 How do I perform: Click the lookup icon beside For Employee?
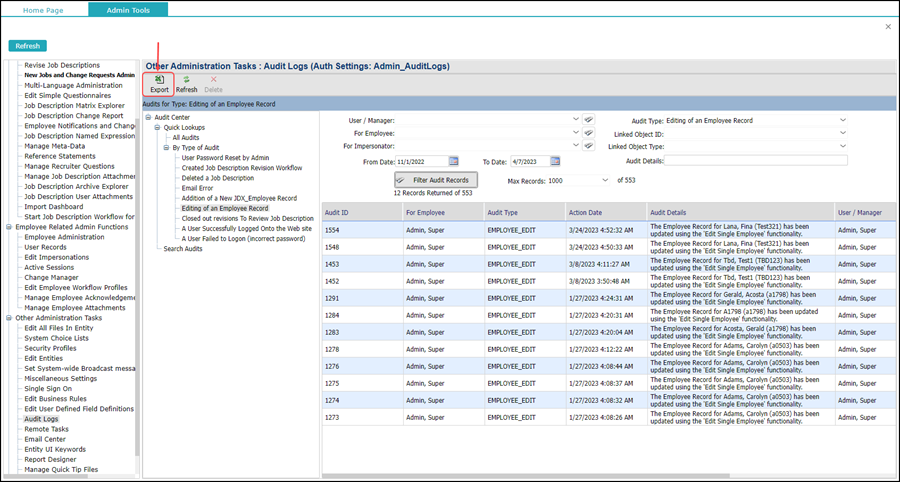588,133
